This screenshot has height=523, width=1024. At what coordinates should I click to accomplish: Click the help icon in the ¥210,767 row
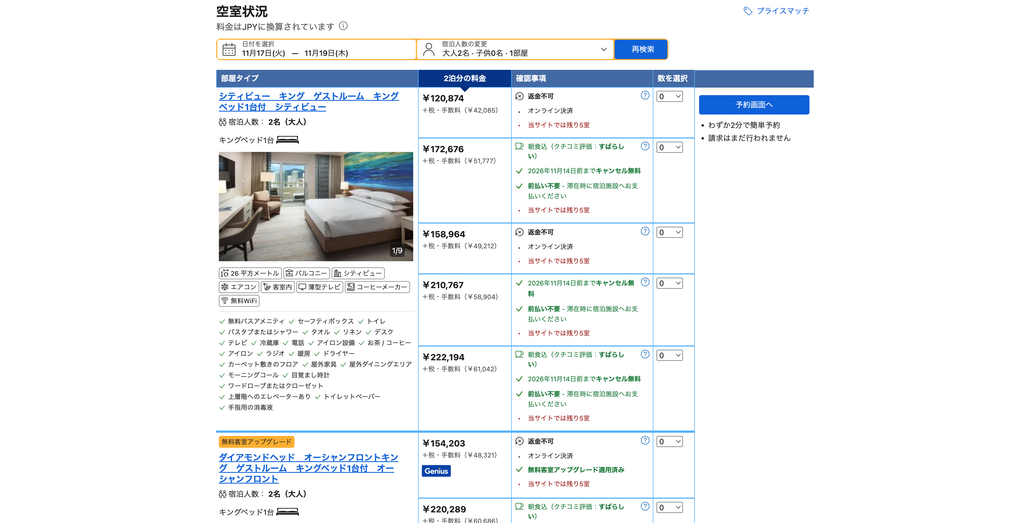point(645,282)
